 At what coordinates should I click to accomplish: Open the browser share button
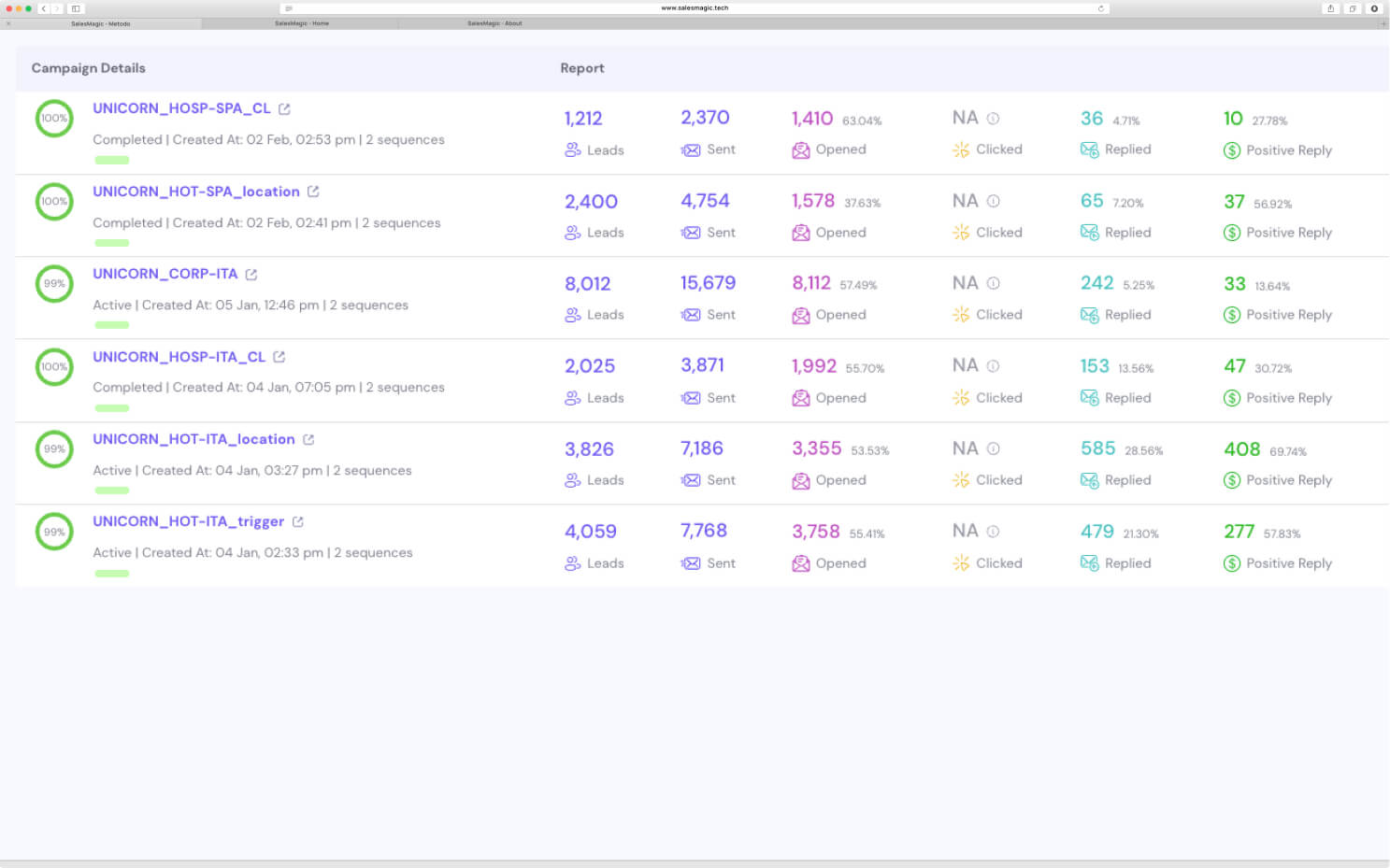click(1330, 8)
